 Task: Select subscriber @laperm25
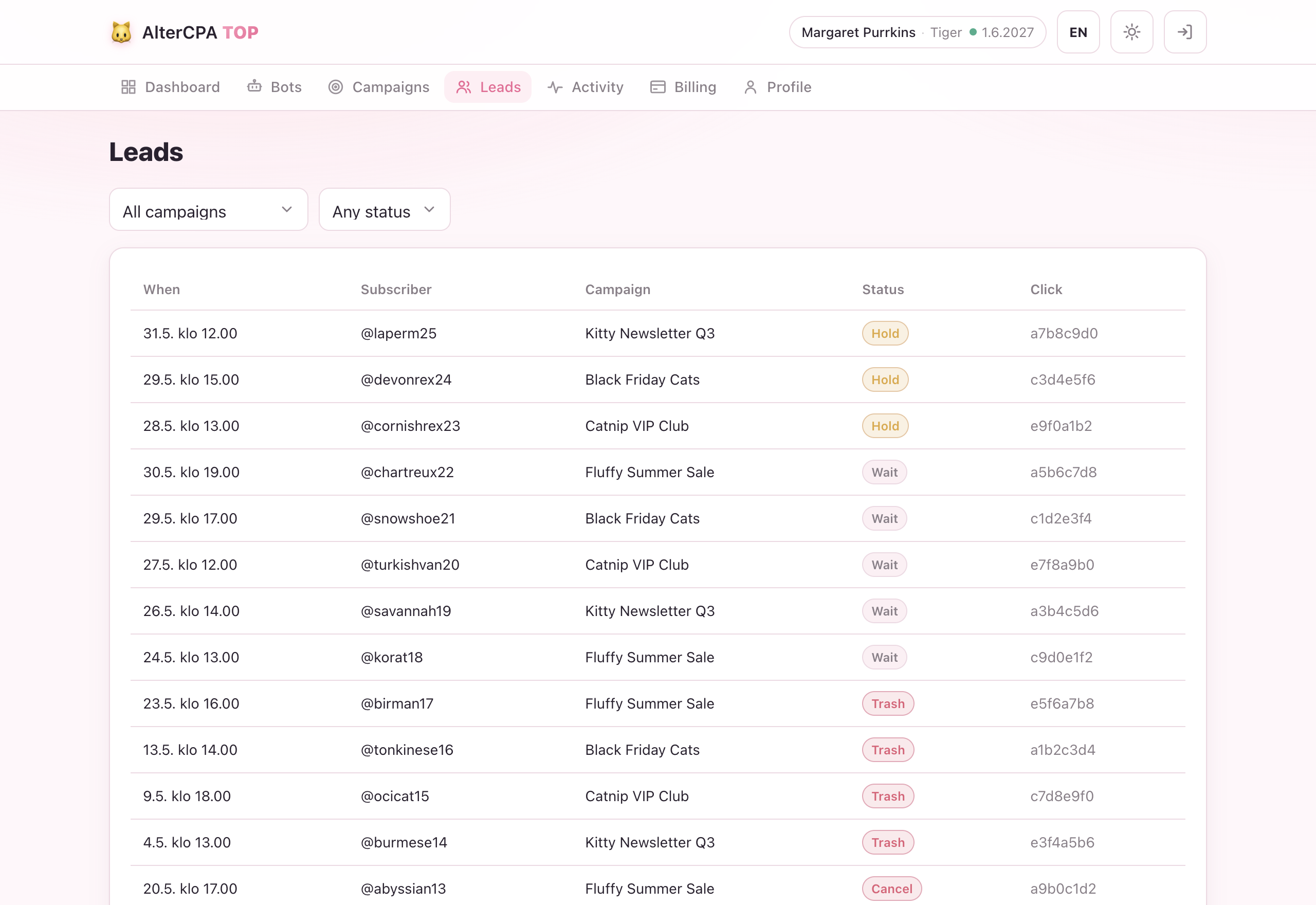(x=398, y=333)
